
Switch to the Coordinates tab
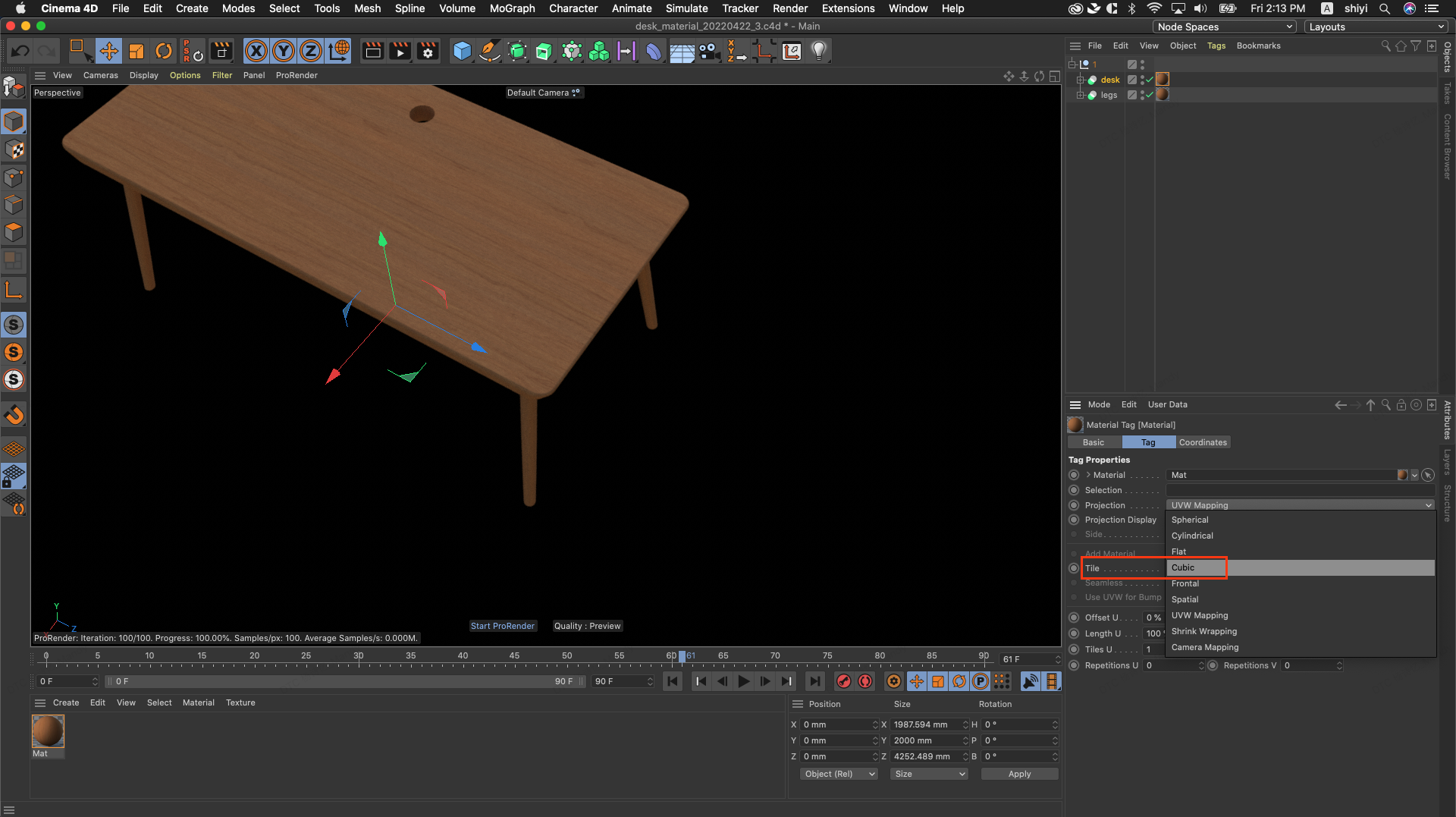coord(1203,442)
